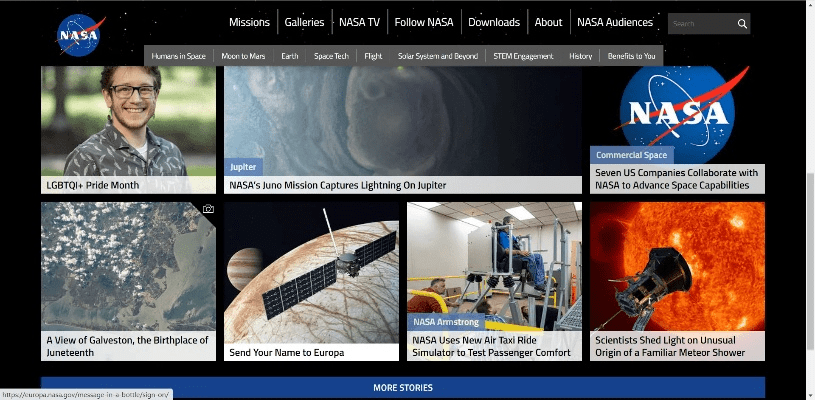This screenshot has height=400, width=815.
Task: Select the History topic
Action: (581, 56)
